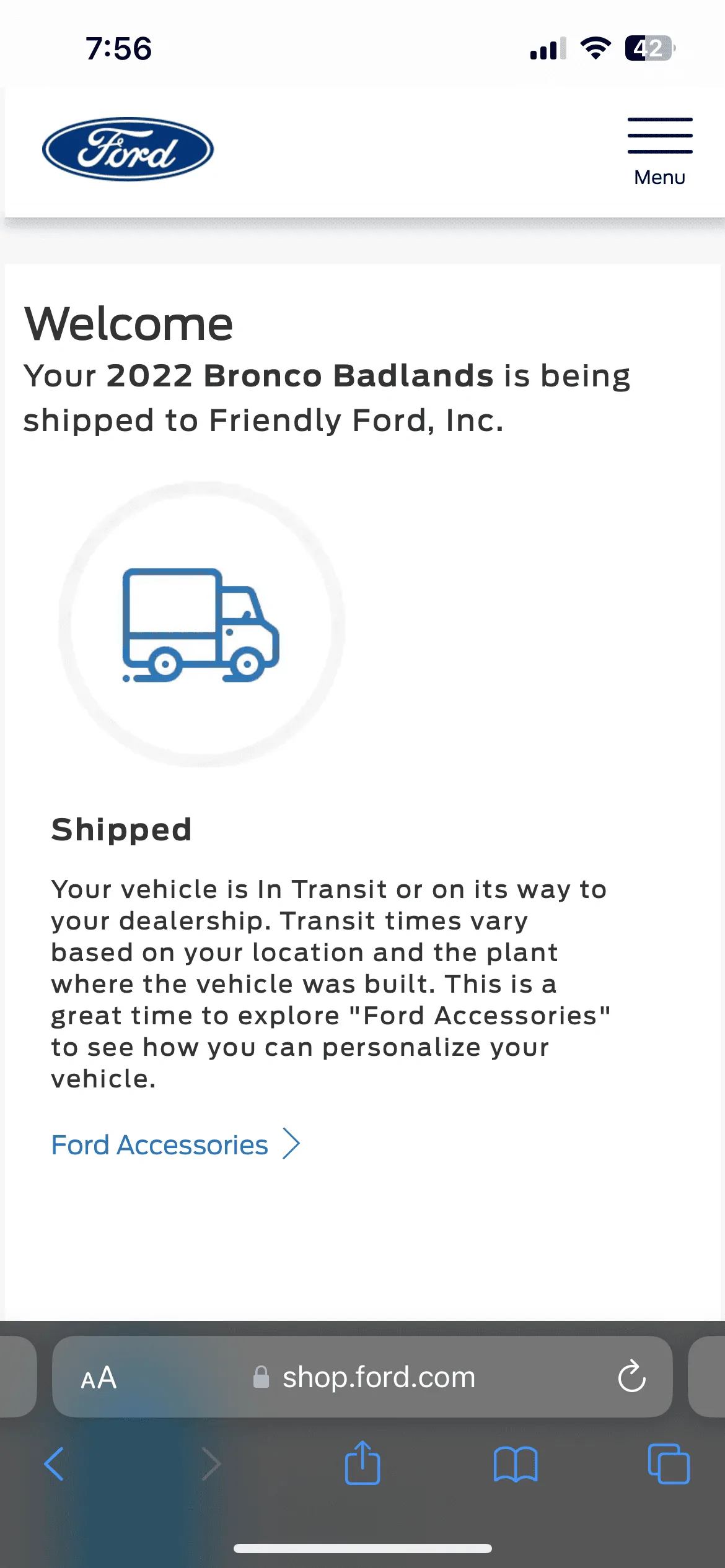Go back with Safari back arrow
The height and width of the screenshot is (1568, 725).
coord(54,1464)
